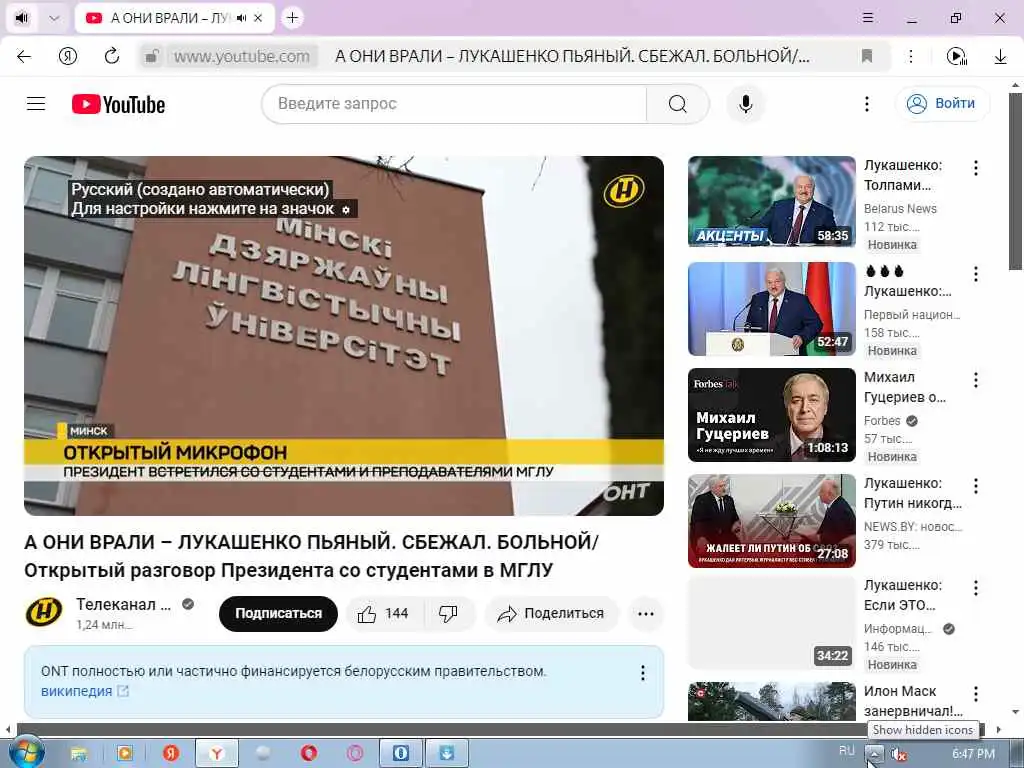
Task: Open options menu for Первый национ video
Action: pos(976,274)
